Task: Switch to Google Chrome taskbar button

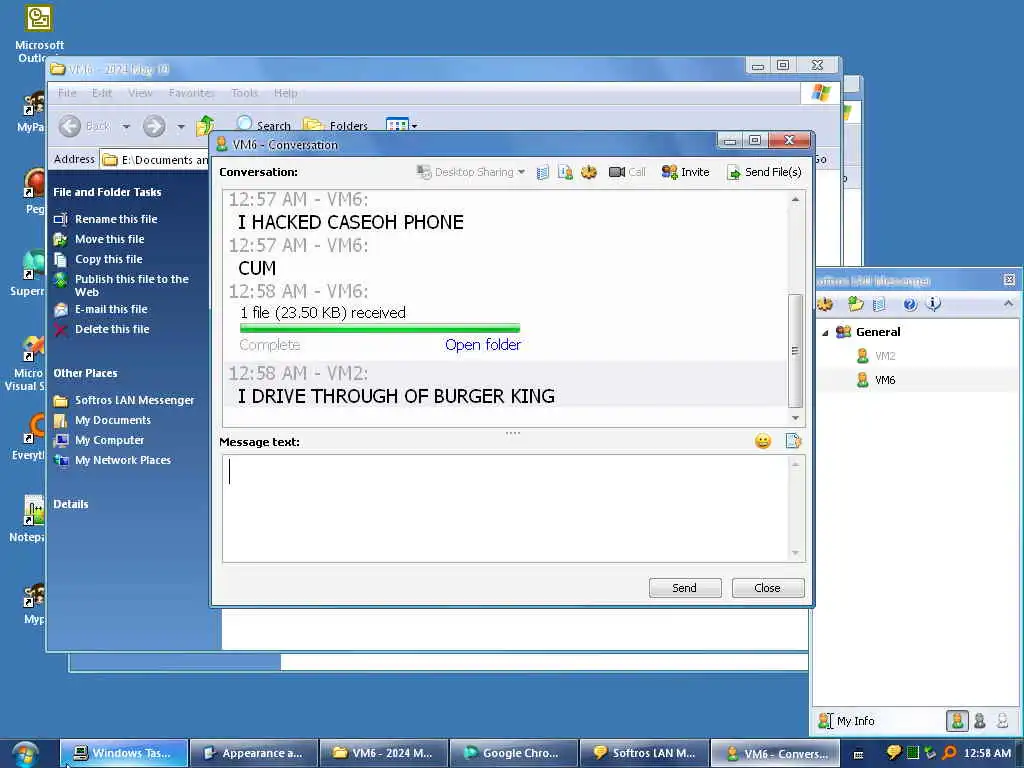Action: (514, 753)
